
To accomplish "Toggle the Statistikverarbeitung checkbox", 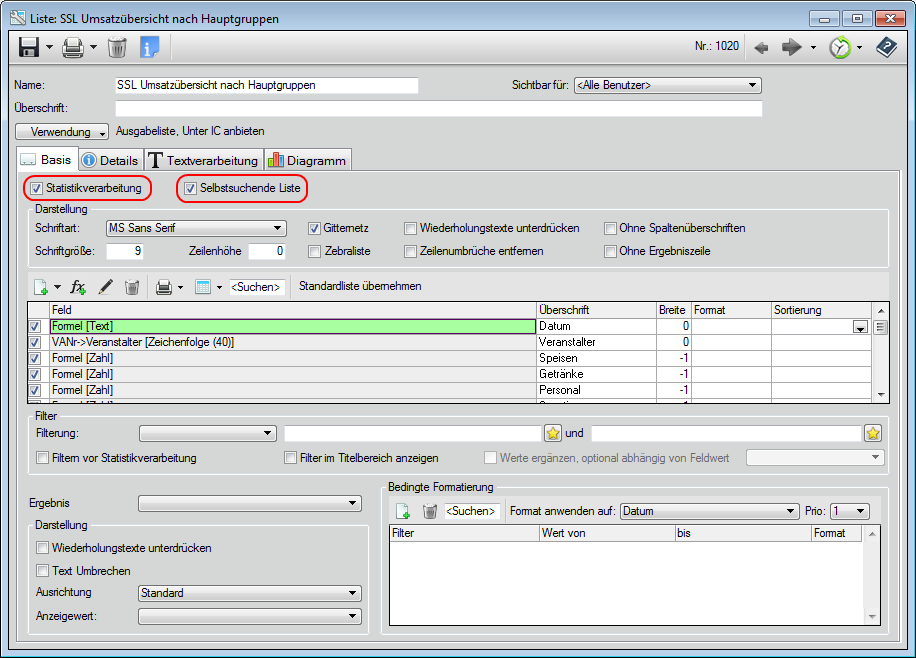I will 37,188.
